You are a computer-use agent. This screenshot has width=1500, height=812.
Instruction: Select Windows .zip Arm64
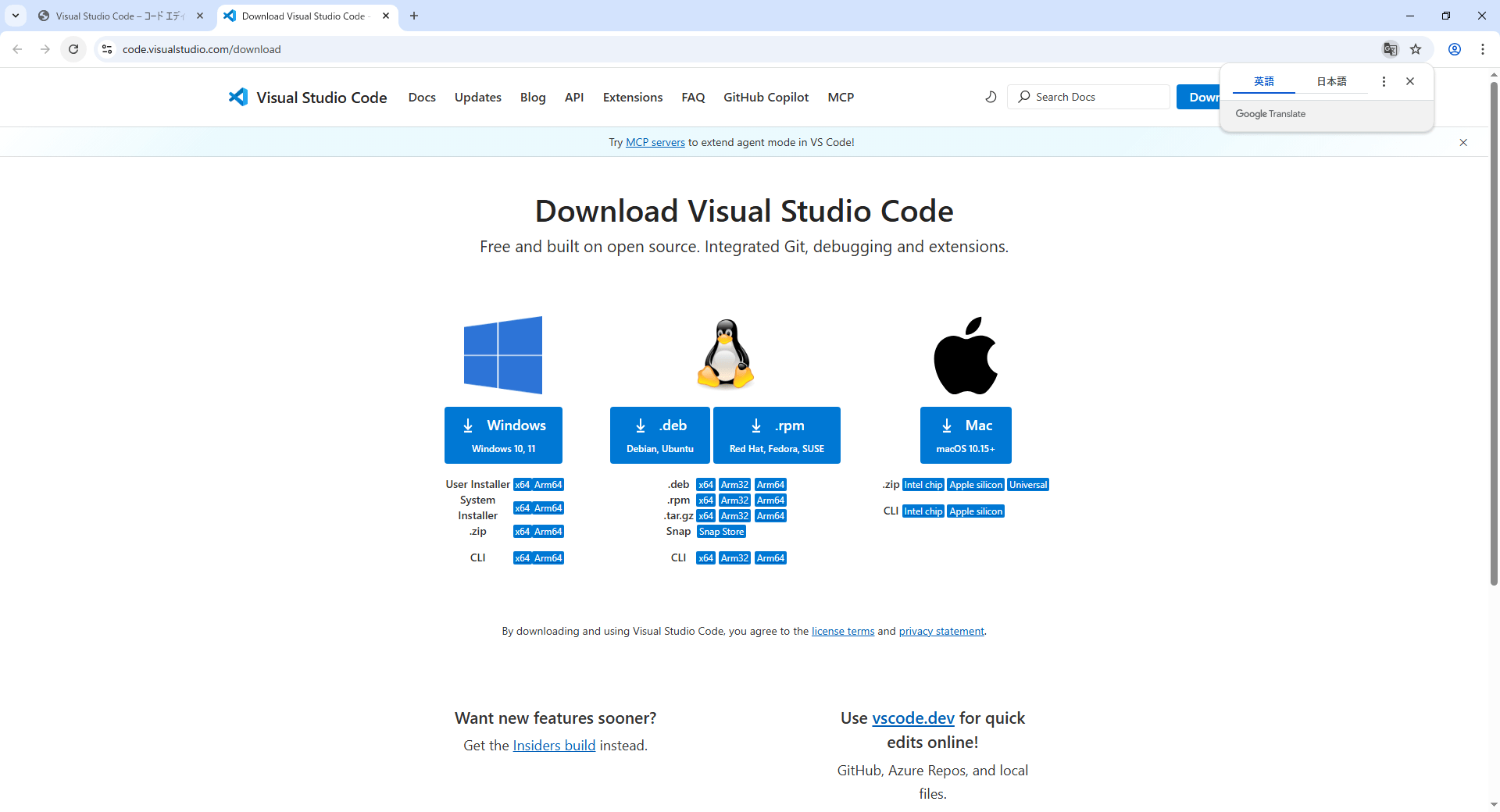[x=548, y=532]
